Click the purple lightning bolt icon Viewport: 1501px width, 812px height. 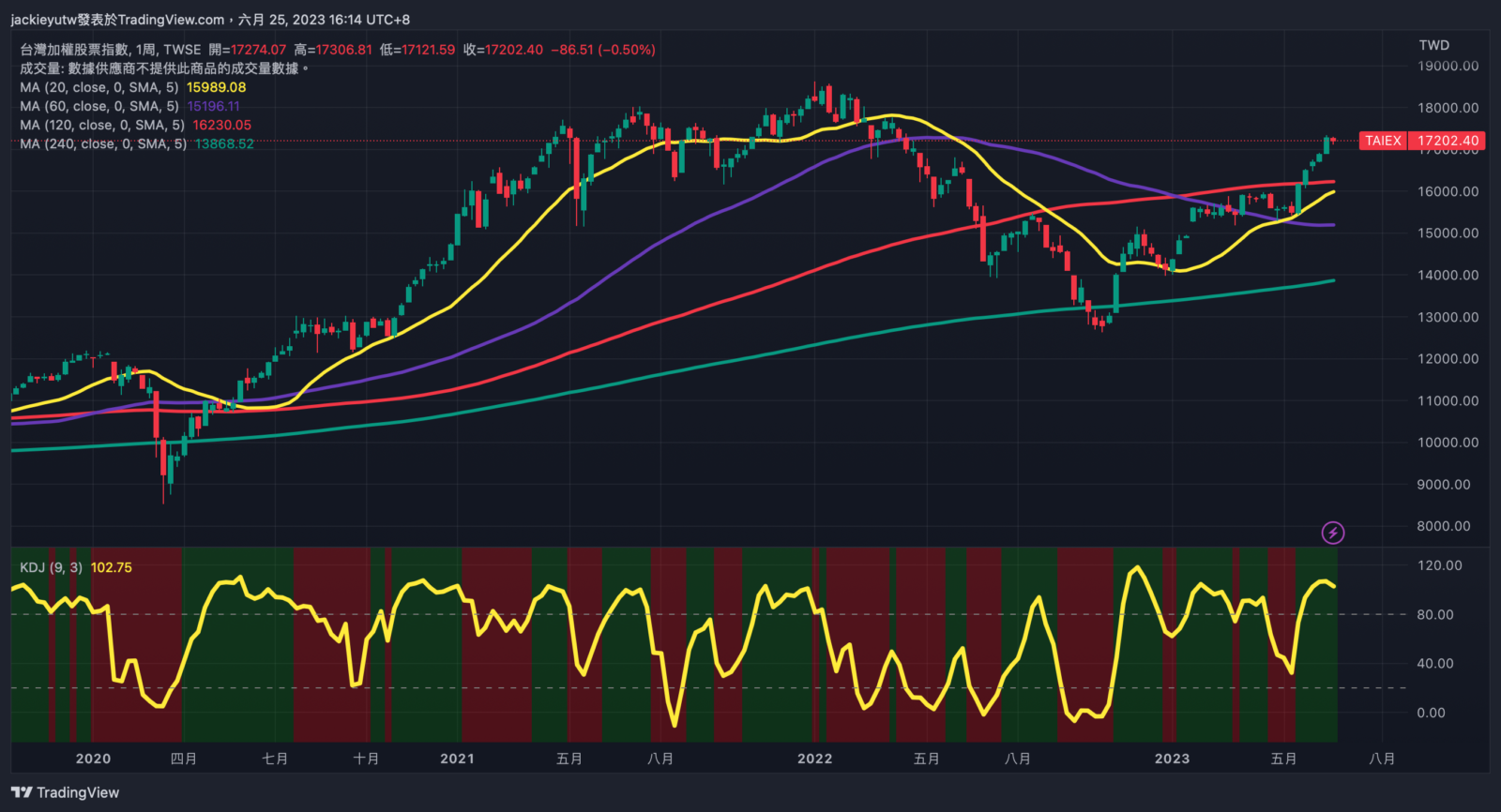(x=1332, y=533)
